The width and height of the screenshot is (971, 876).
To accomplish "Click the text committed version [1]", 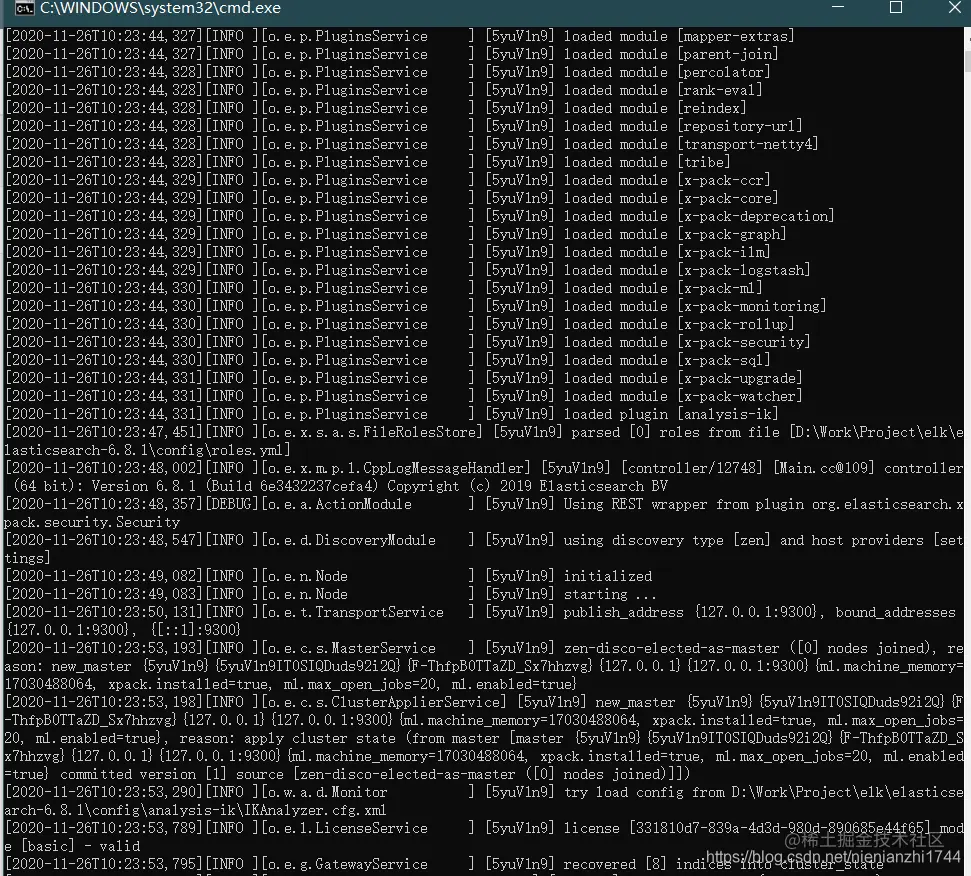I will tap(144, 774).
